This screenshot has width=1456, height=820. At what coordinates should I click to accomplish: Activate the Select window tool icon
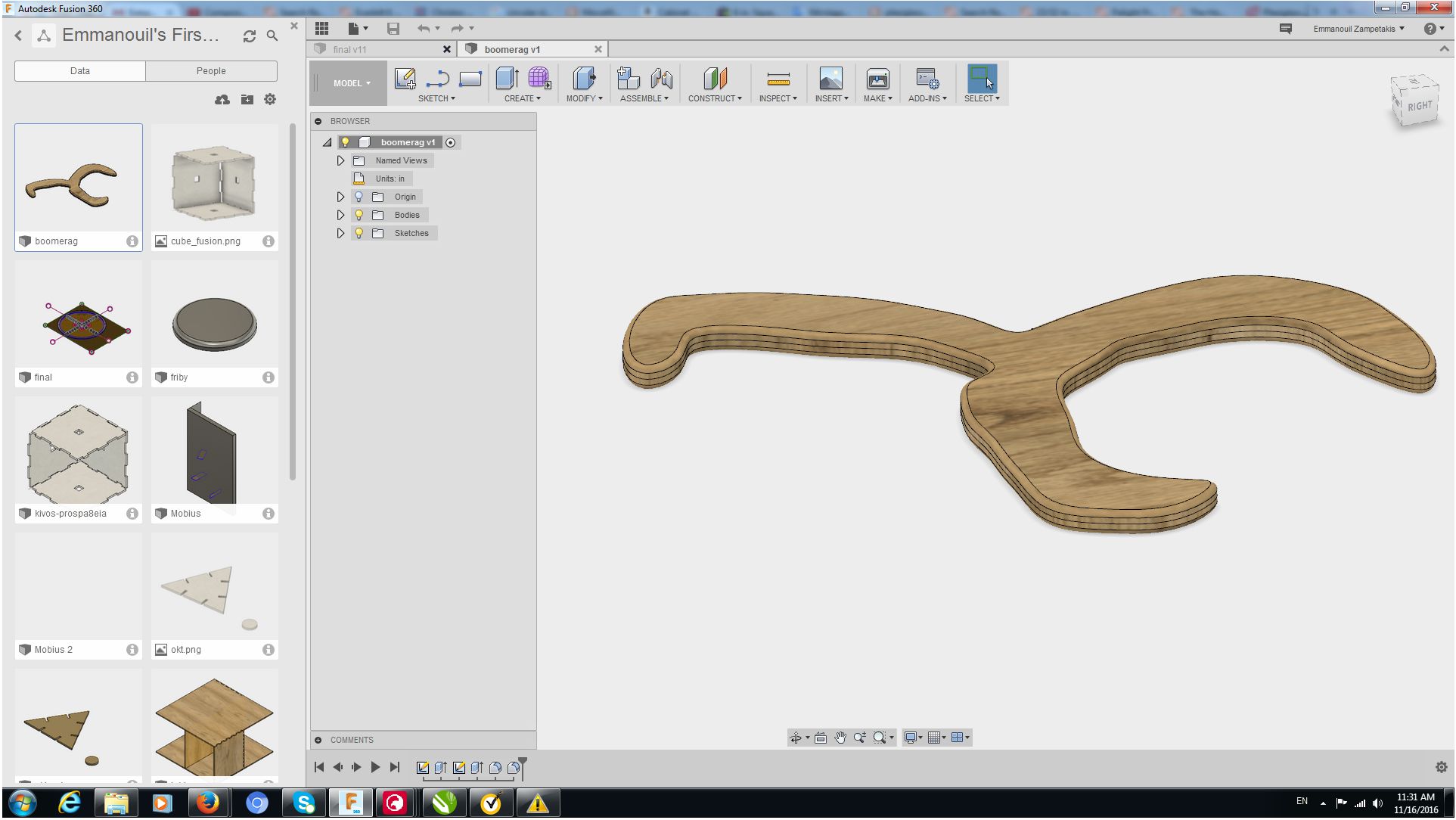click(x=982, y=79)
